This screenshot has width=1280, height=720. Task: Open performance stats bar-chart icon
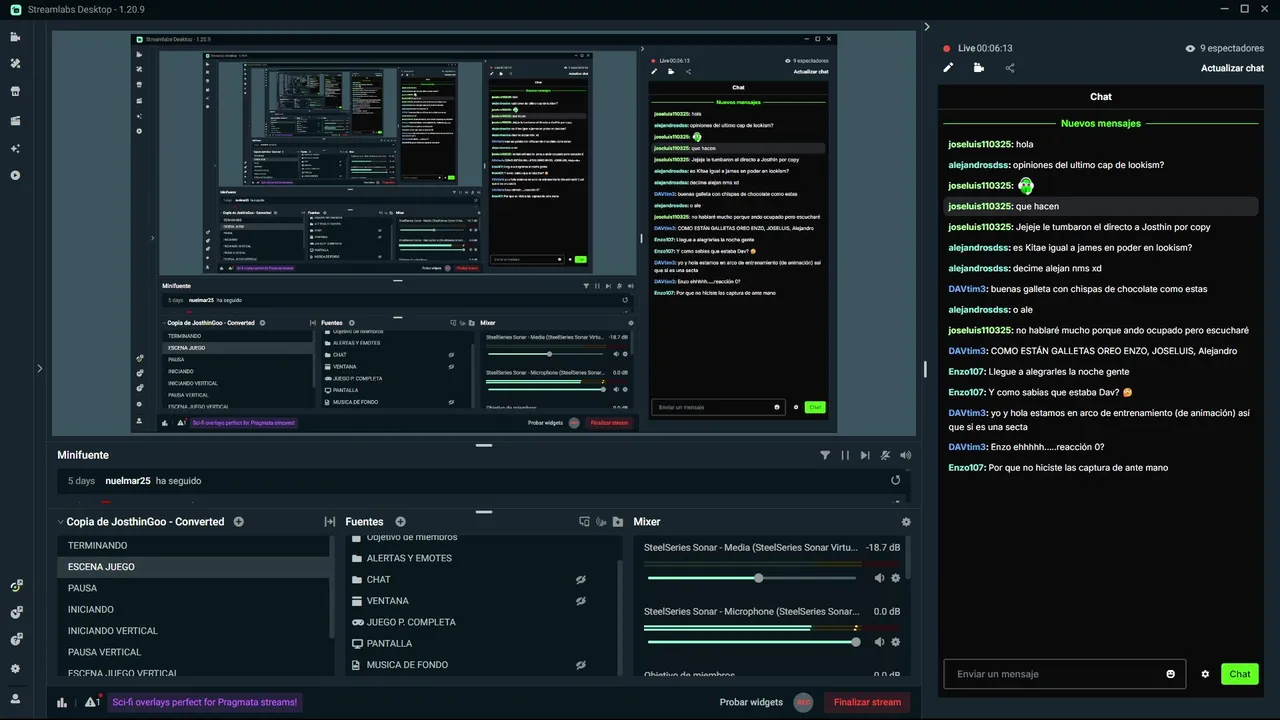(62, 702)
